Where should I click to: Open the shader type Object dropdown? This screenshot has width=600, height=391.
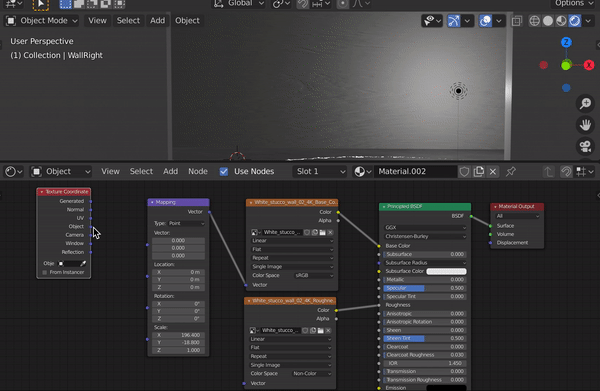click(x=61, y=171)
